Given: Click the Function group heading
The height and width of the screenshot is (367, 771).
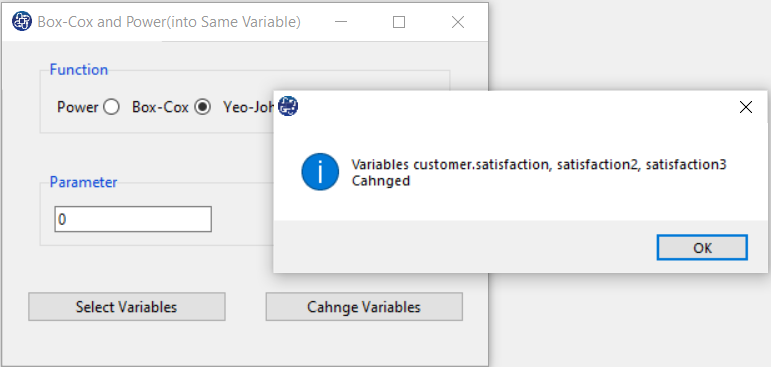Looking at the screenshot, I should pos(79,69).
